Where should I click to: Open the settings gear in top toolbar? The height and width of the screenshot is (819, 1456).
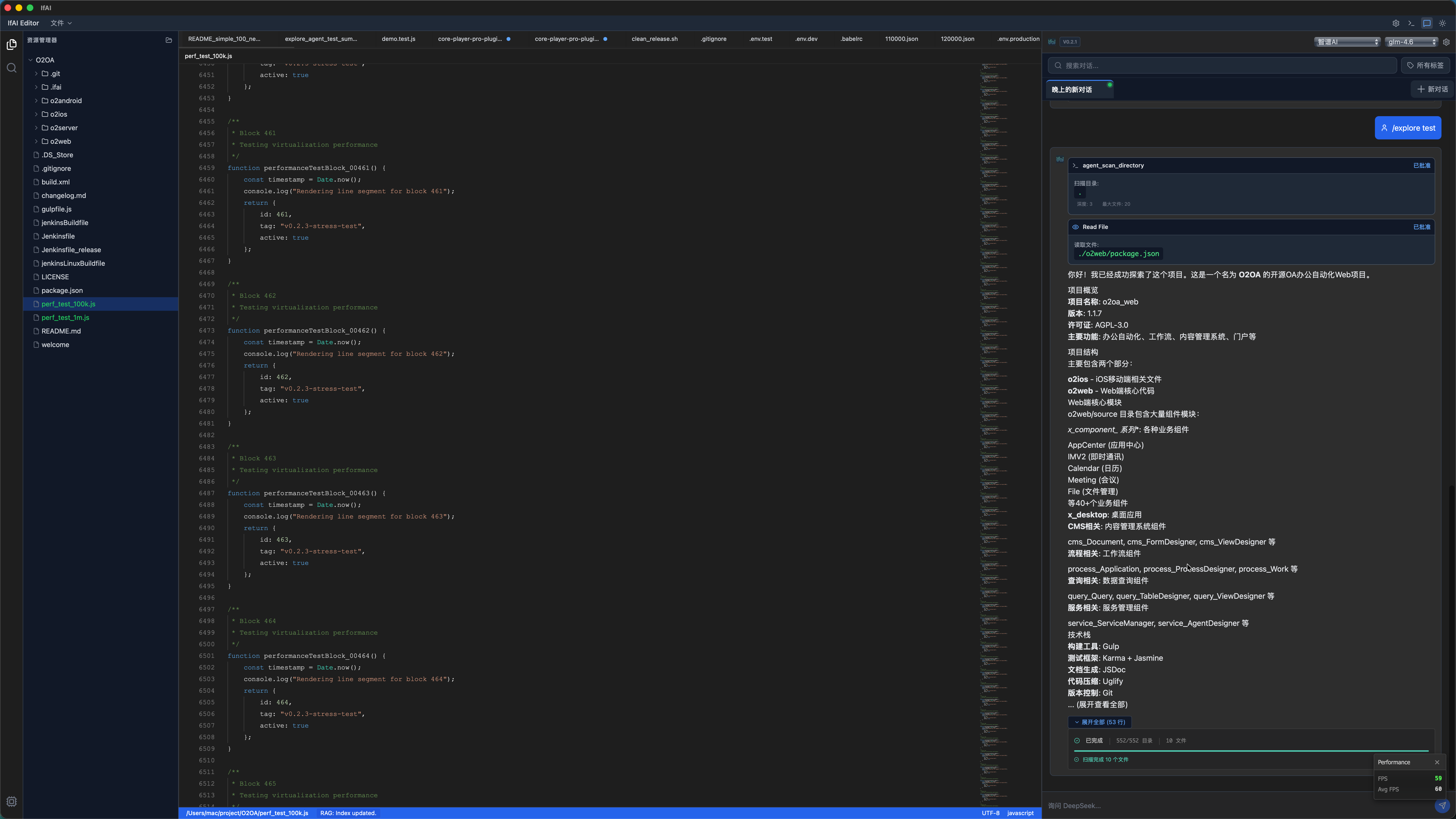point(1395,23)
